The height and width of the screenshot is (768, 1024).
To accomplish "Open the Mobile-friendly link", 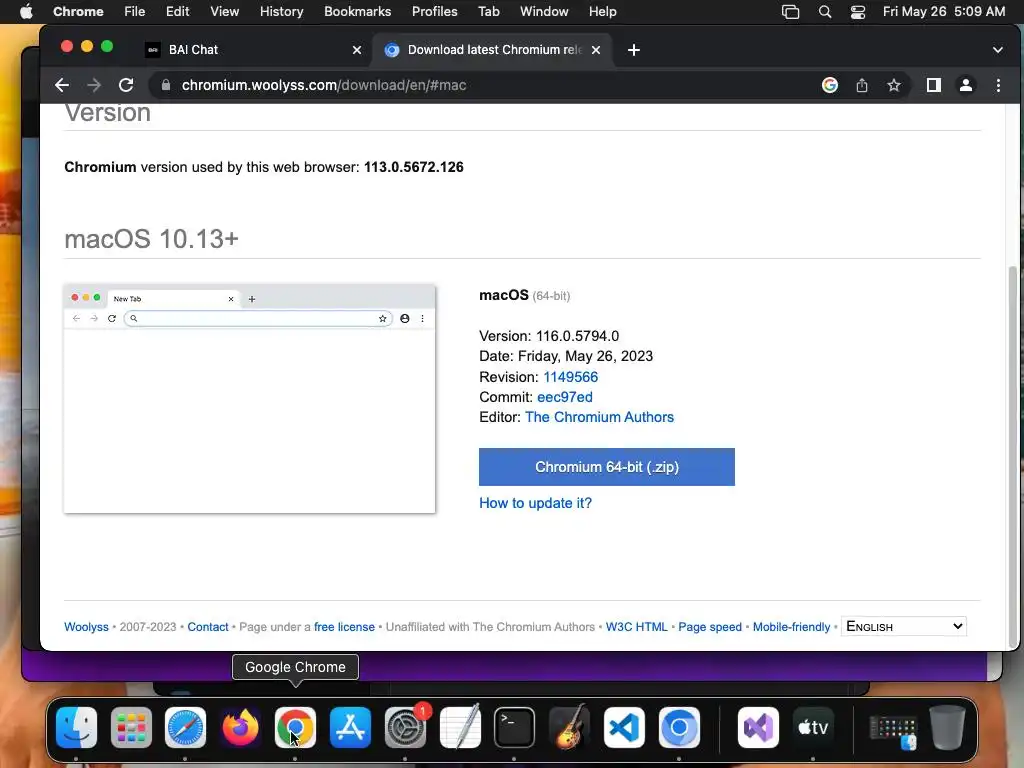I will (x=791, y=627).
